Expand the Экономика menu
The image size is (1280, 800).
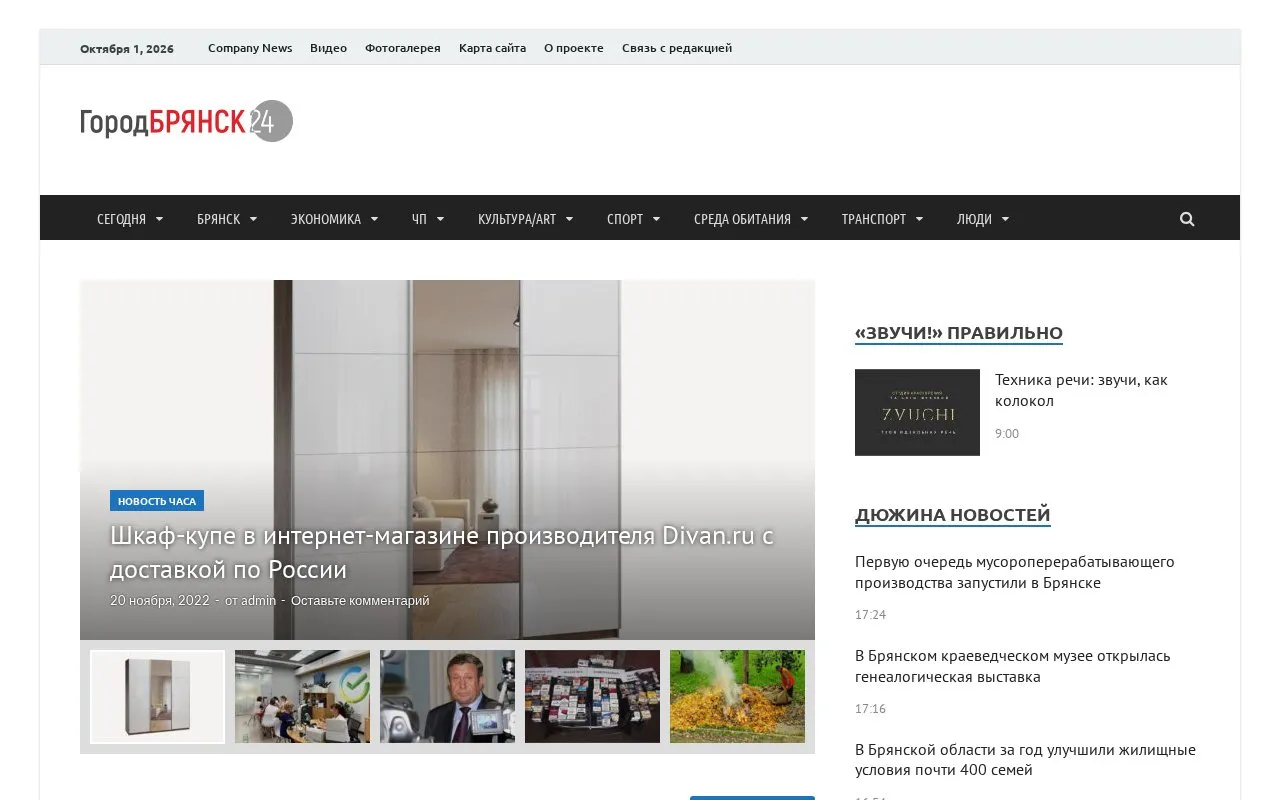(x=334, y=219)
